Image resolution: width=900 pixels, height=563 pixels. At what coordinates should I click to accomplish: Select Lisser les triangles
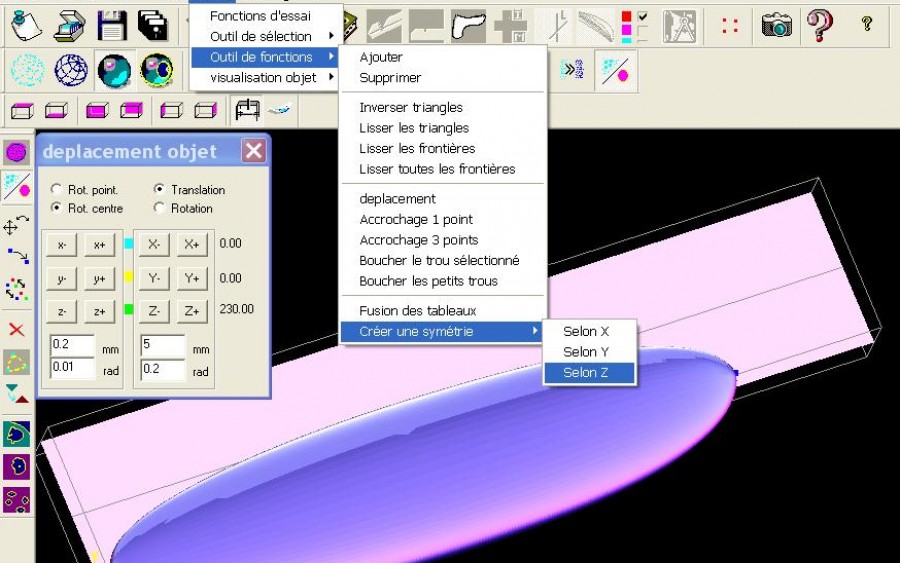[x=414, y=128]
